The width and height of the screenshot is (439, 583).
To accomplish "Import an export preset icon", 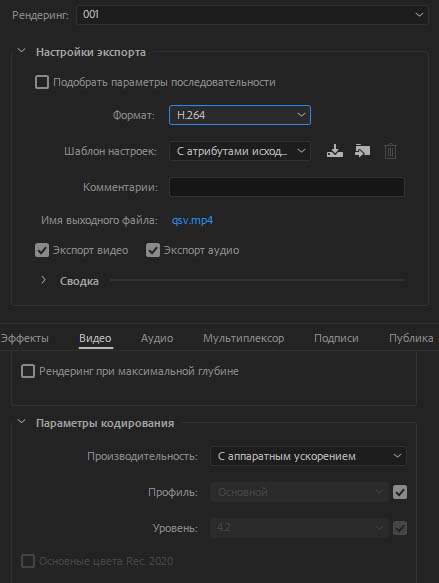I will (x=362, y=151).
